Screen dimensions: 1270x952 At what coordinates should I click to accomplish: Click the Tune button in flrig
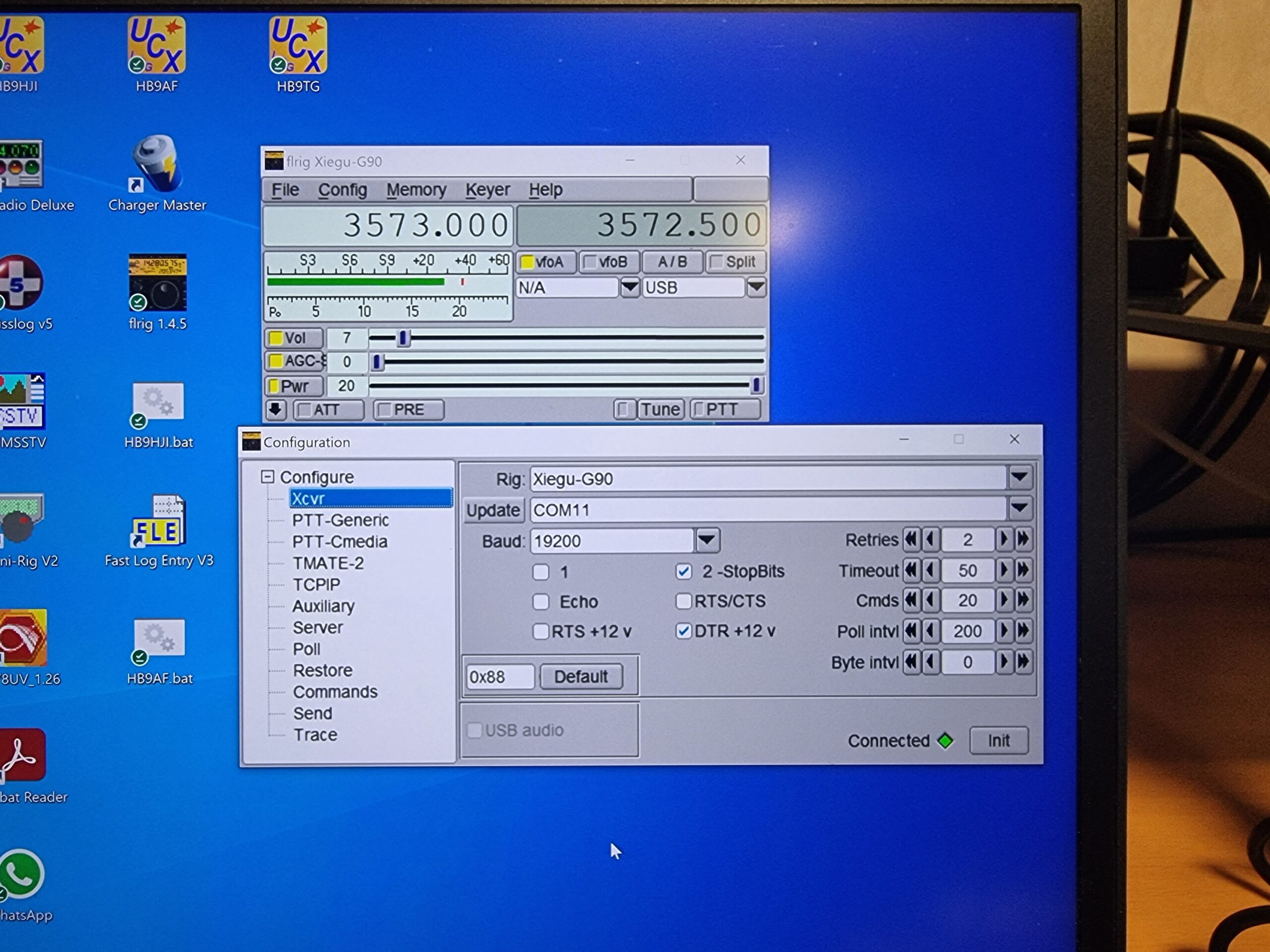click(660, 410)
